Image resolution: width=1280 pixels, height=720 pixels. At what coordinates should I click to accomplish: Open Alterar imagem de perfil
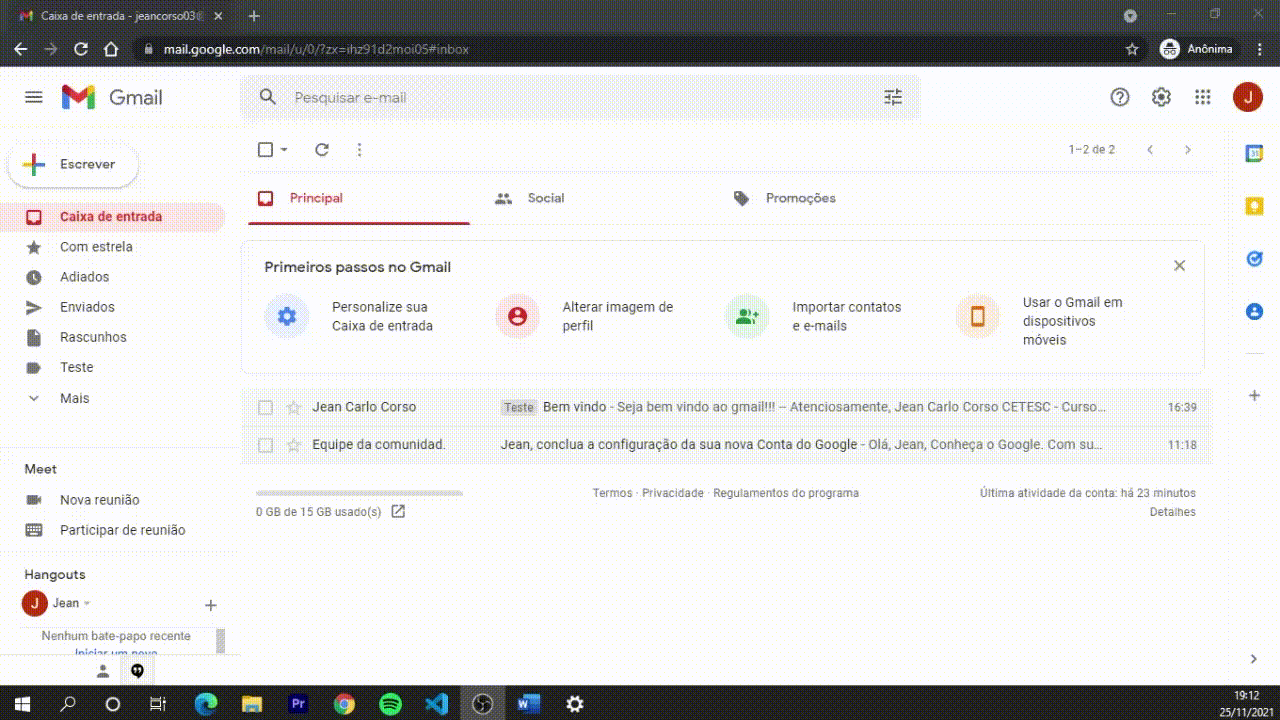(x=586, y=316)
